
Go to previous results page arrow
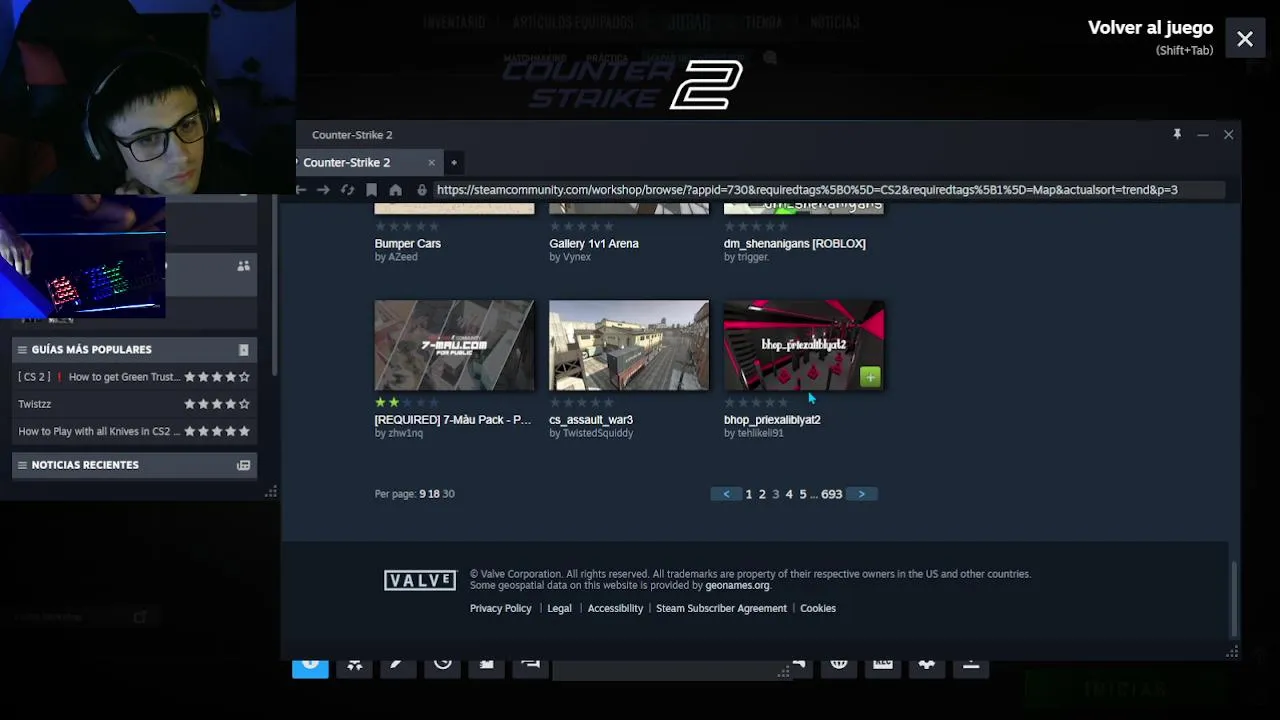(726, 494)
